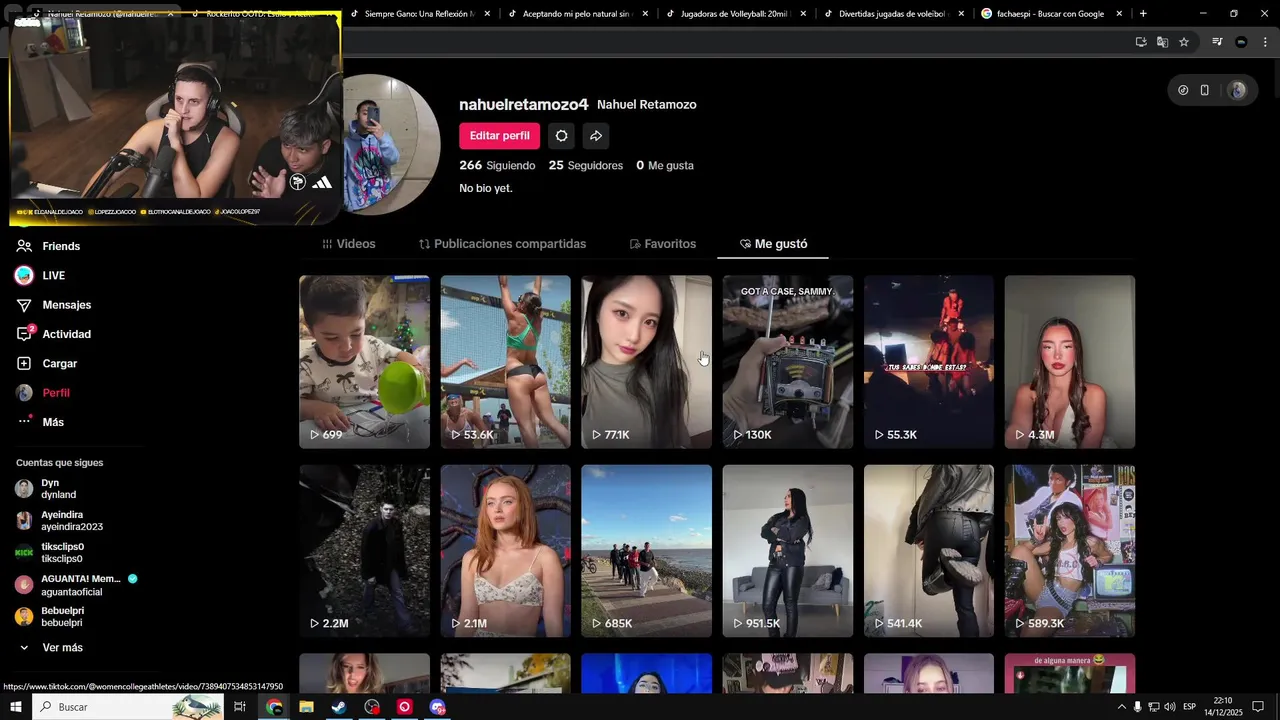Open the GOT A CASE, SAMMY video
The image size is (1280, 720).
click(x=788, y=362)
